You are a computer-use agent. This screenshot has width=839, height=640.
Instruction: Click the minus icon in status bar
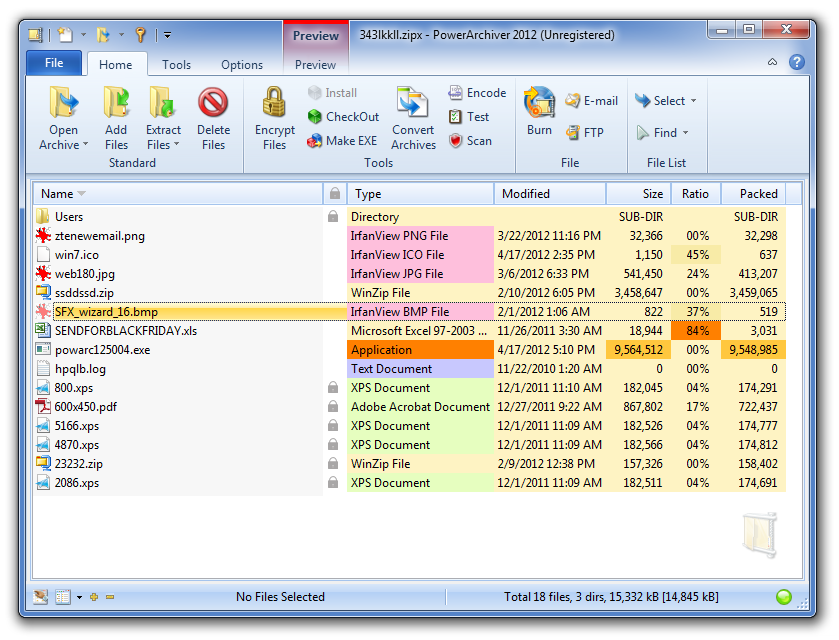pos(110,597)
